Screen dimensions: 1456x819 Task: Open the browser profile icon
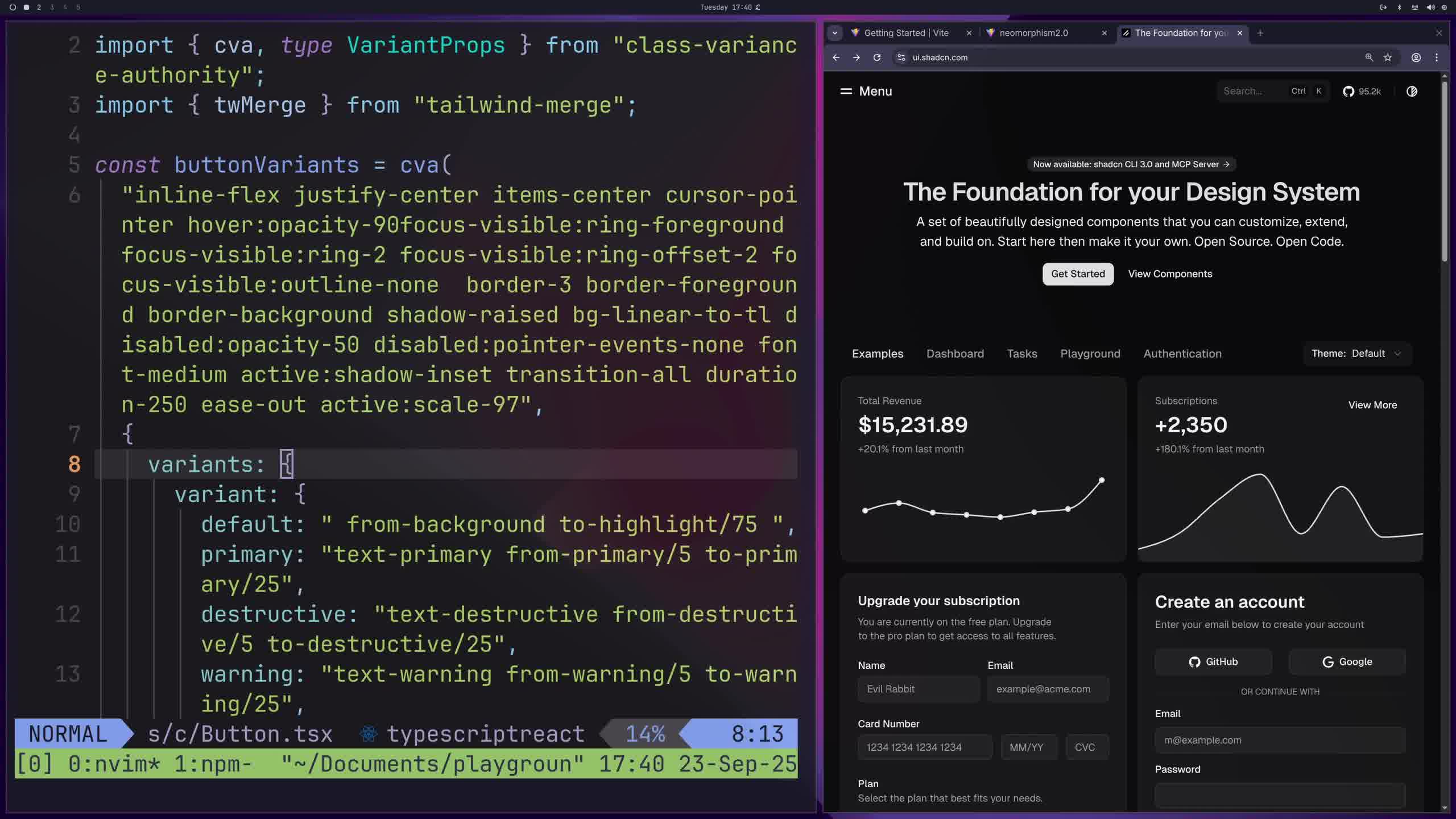click(1416, 57)
